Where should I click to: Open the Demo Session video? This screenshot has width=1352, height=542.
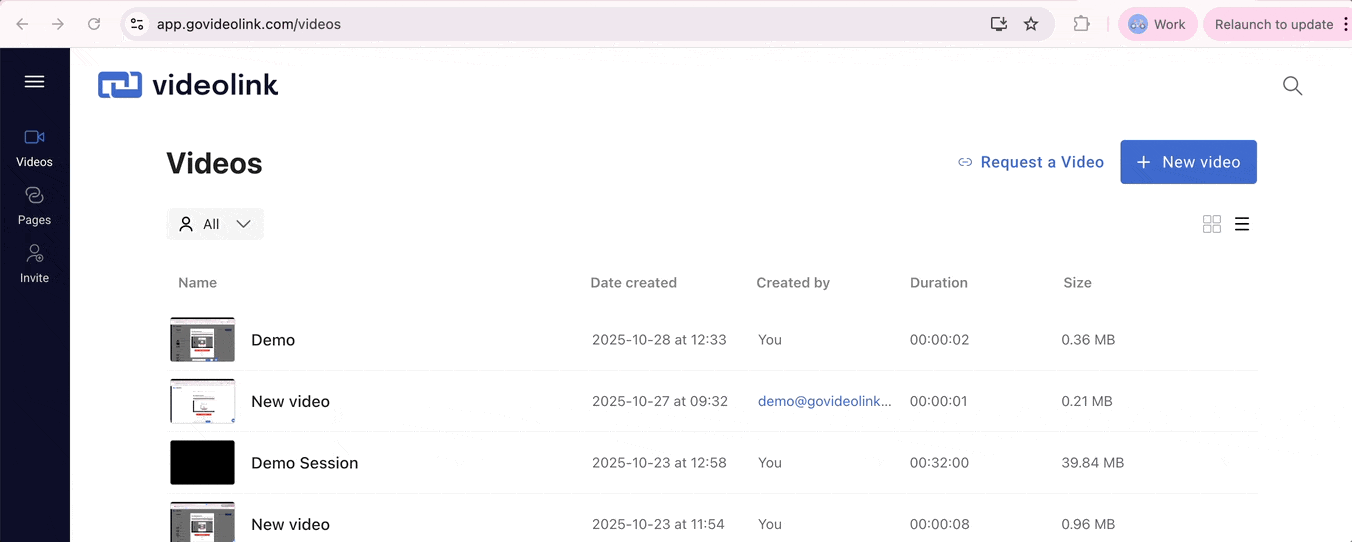[304, 463]
